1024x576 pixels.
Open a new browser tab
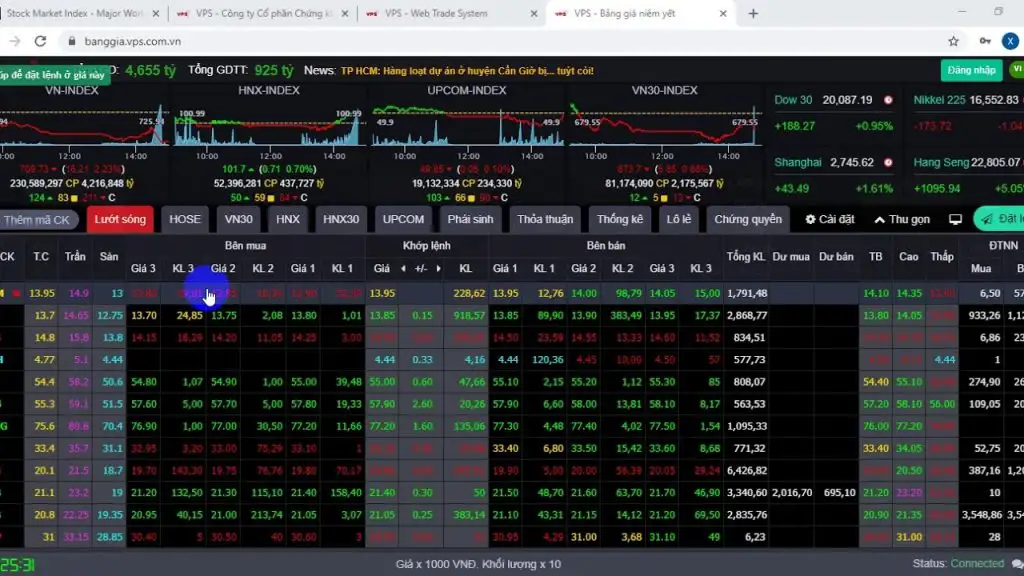(753, 13)
